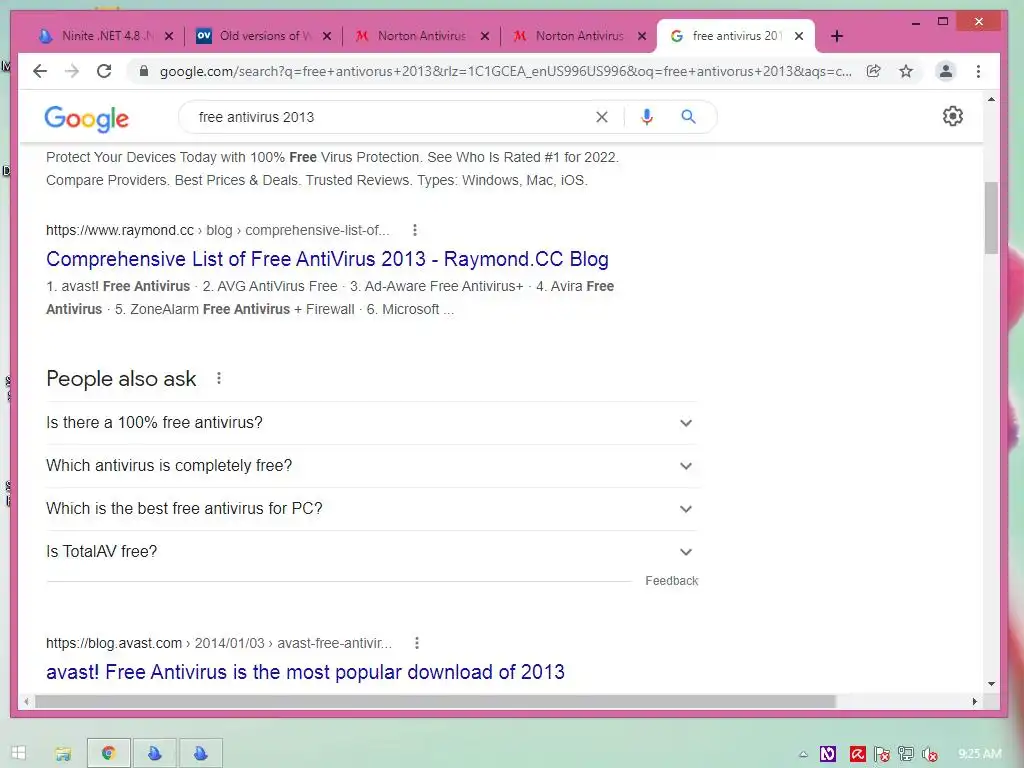Screen dimensions: 1024x768
Task: Open the Chrome profile avatar
Action: (945, 71)
